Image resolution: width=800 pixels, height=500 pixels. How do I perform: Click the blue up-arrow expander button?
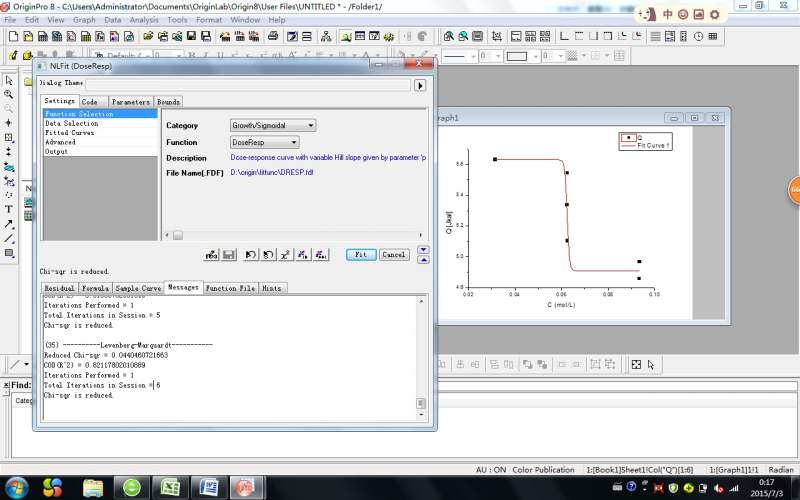point(423,260)
